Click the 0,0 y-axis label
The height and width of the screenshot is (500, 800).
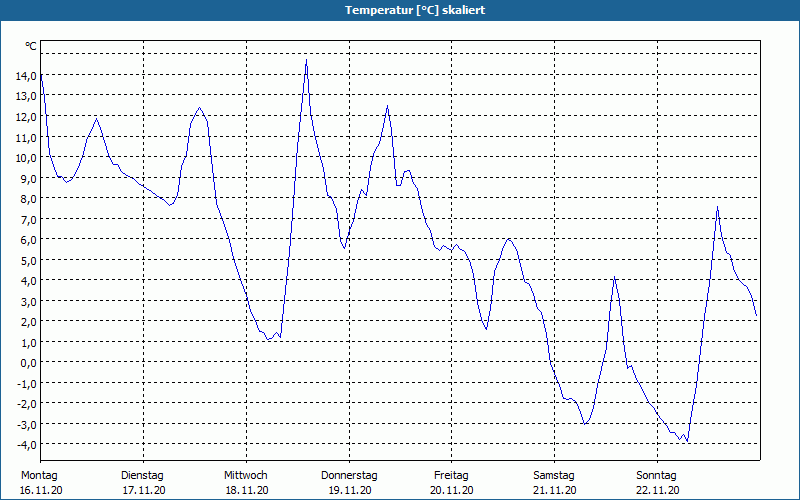coord(28,363)
